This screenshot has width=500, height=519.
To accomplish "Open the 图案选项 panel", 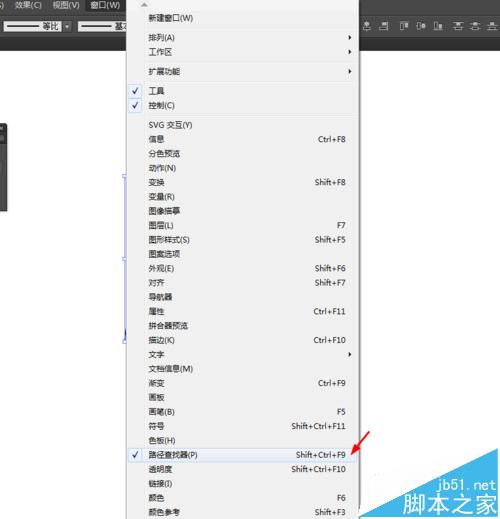I will (243, 254).
